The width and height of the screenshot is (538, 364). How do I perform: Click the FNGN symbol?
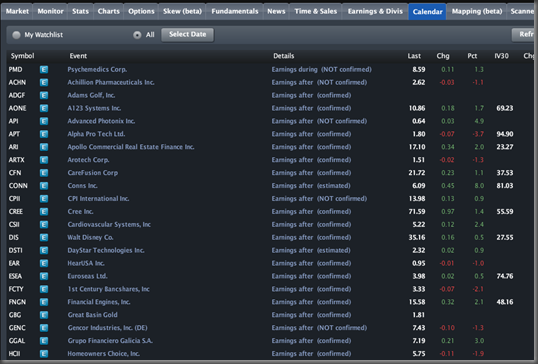click(x=17, y=302)
